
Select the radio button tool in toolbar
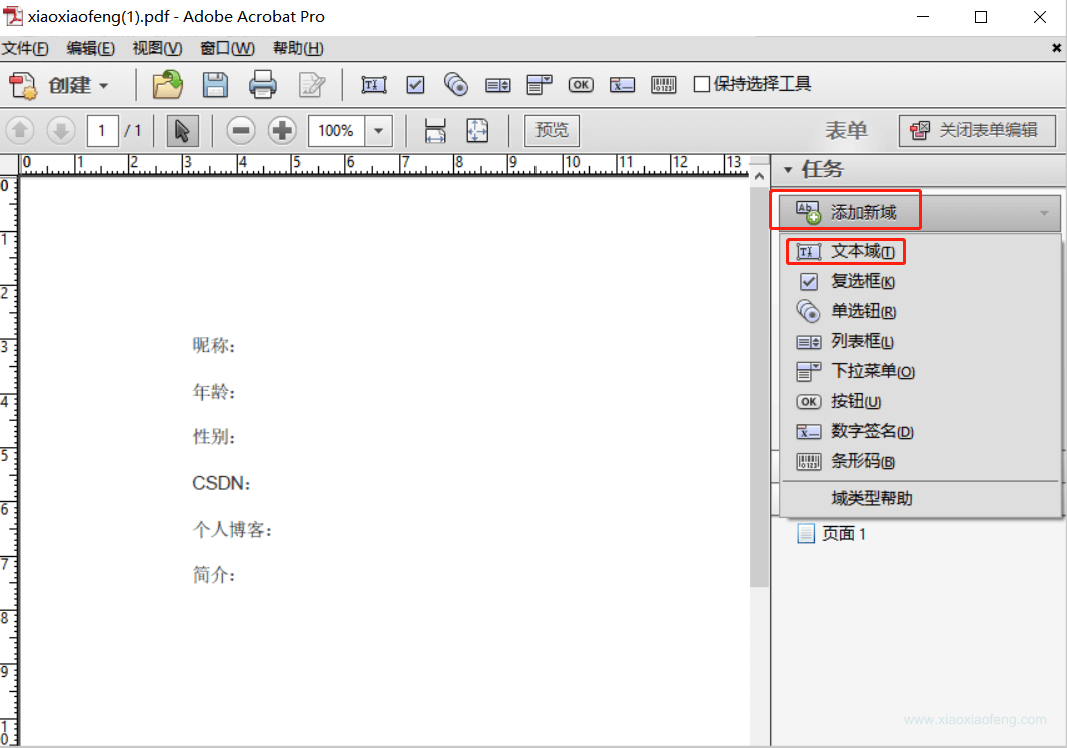(456, 84)
